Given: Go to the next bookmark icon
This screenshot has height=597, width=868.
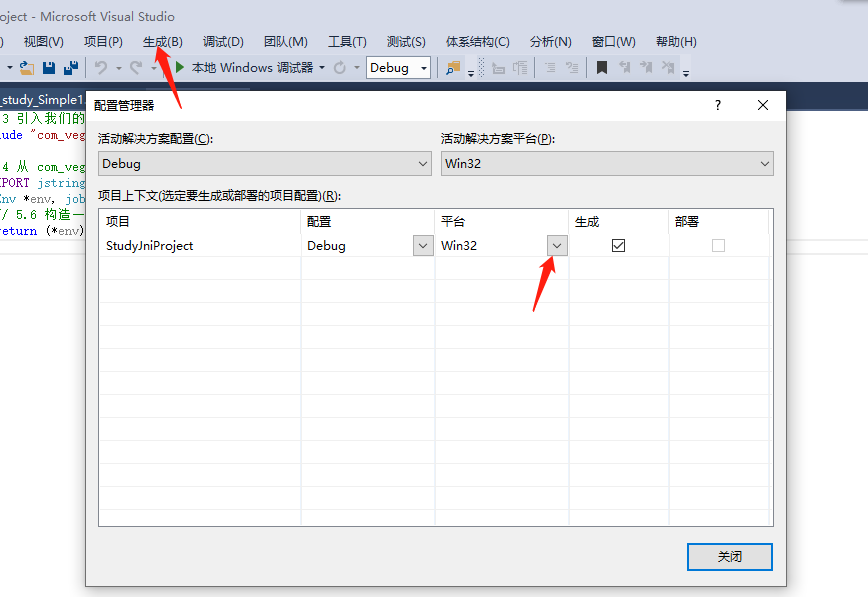Looking at the screenshot, I should [x=646, y=68].
